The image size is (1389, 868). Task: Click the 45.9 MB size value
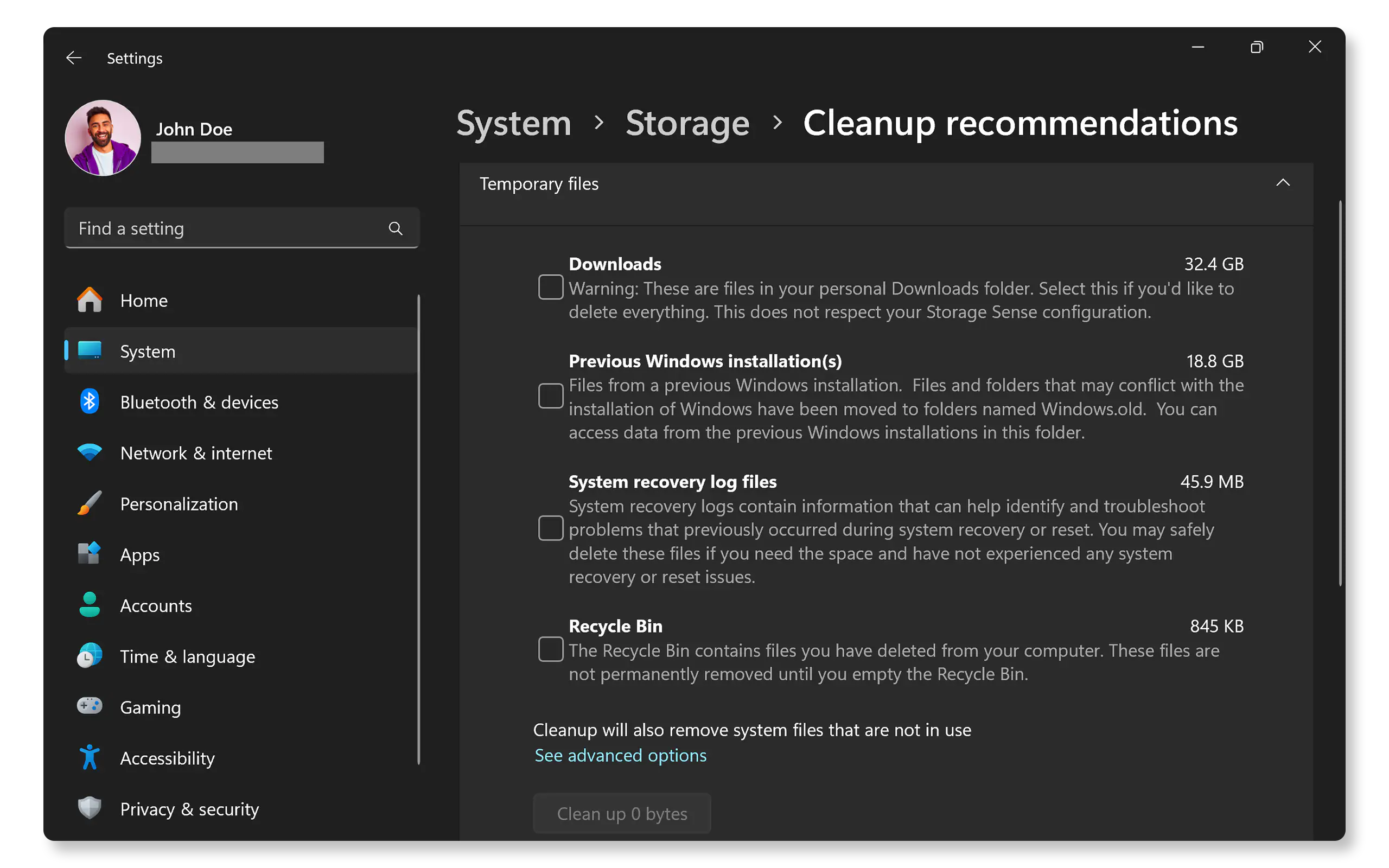point(1212,481)
